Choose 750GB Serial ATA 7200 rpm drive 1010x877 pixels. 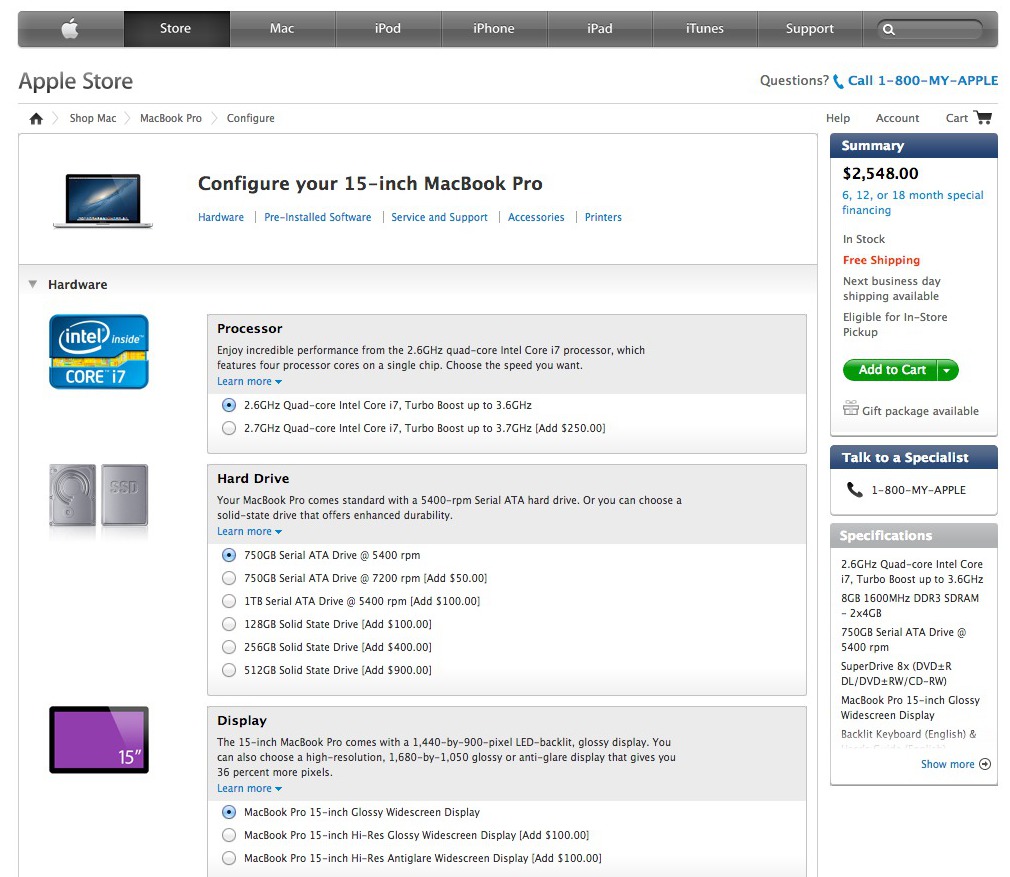[x=229, y=578]
